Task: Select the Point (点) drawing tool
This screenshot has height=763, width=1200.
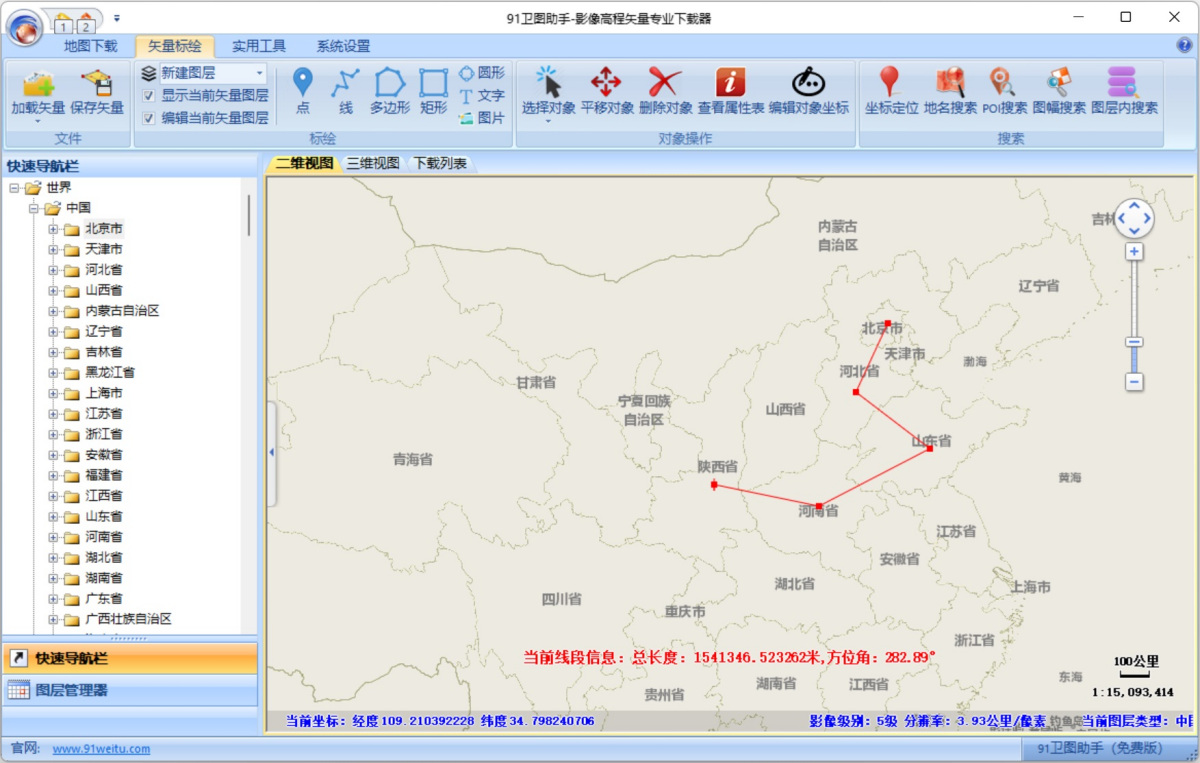Action: click(302, 91)
